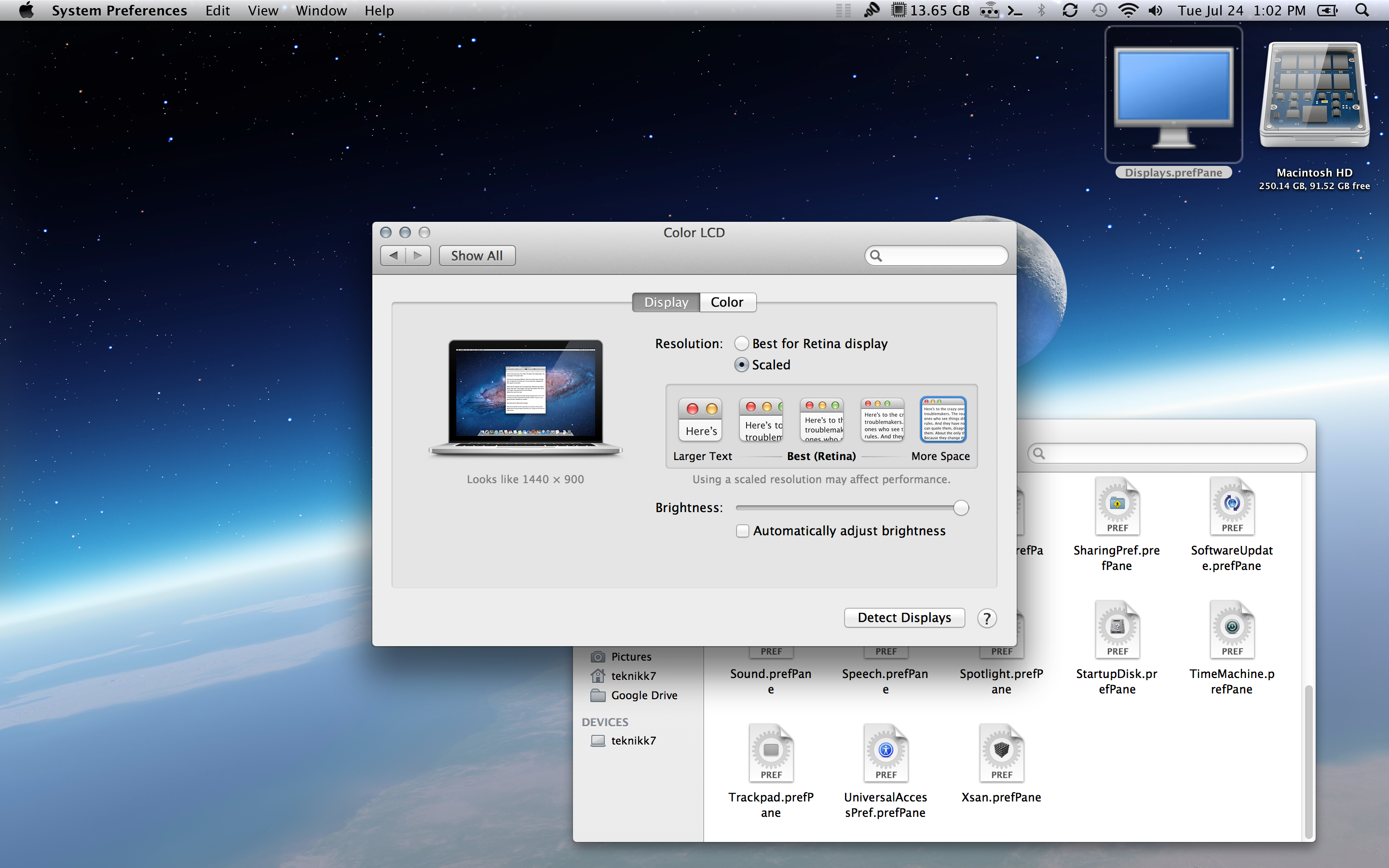Open the Edit menu
Viewport: 1389px width, 868px height.
218,10
